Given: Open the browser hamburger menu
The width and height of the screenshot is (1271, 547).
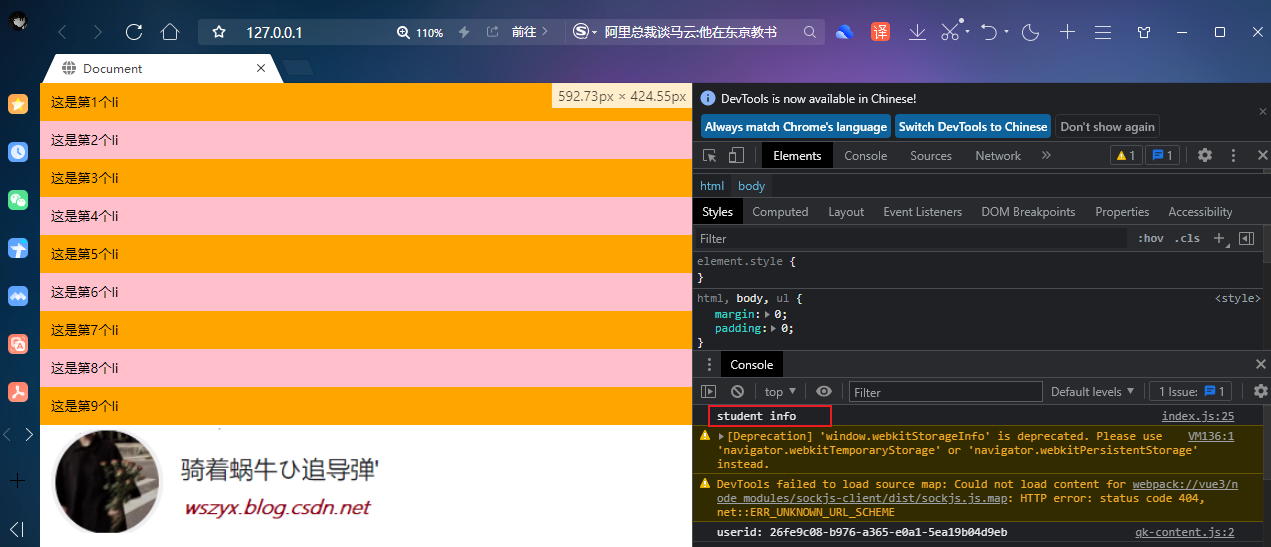Looking at the screenshot, I should [x=1103, y=32].
